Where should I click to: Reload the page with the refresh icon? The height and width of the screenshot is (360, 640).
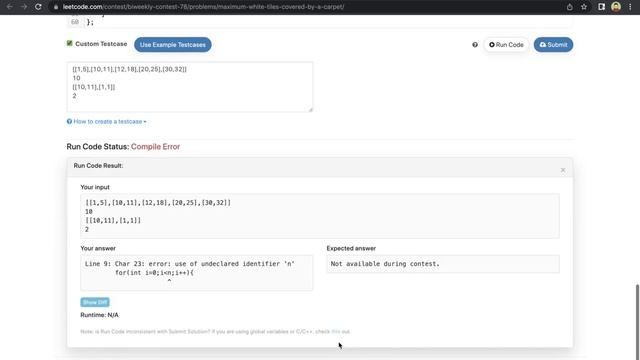(x=38, y=7)
